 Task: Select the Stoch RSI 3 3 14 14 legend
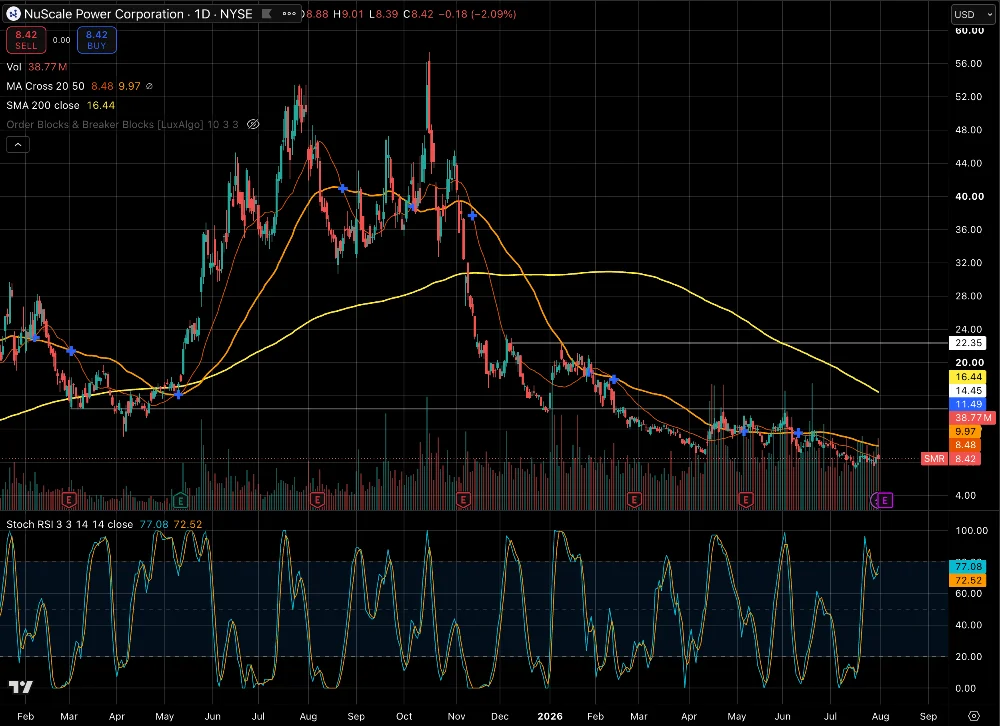click(70, 524)
